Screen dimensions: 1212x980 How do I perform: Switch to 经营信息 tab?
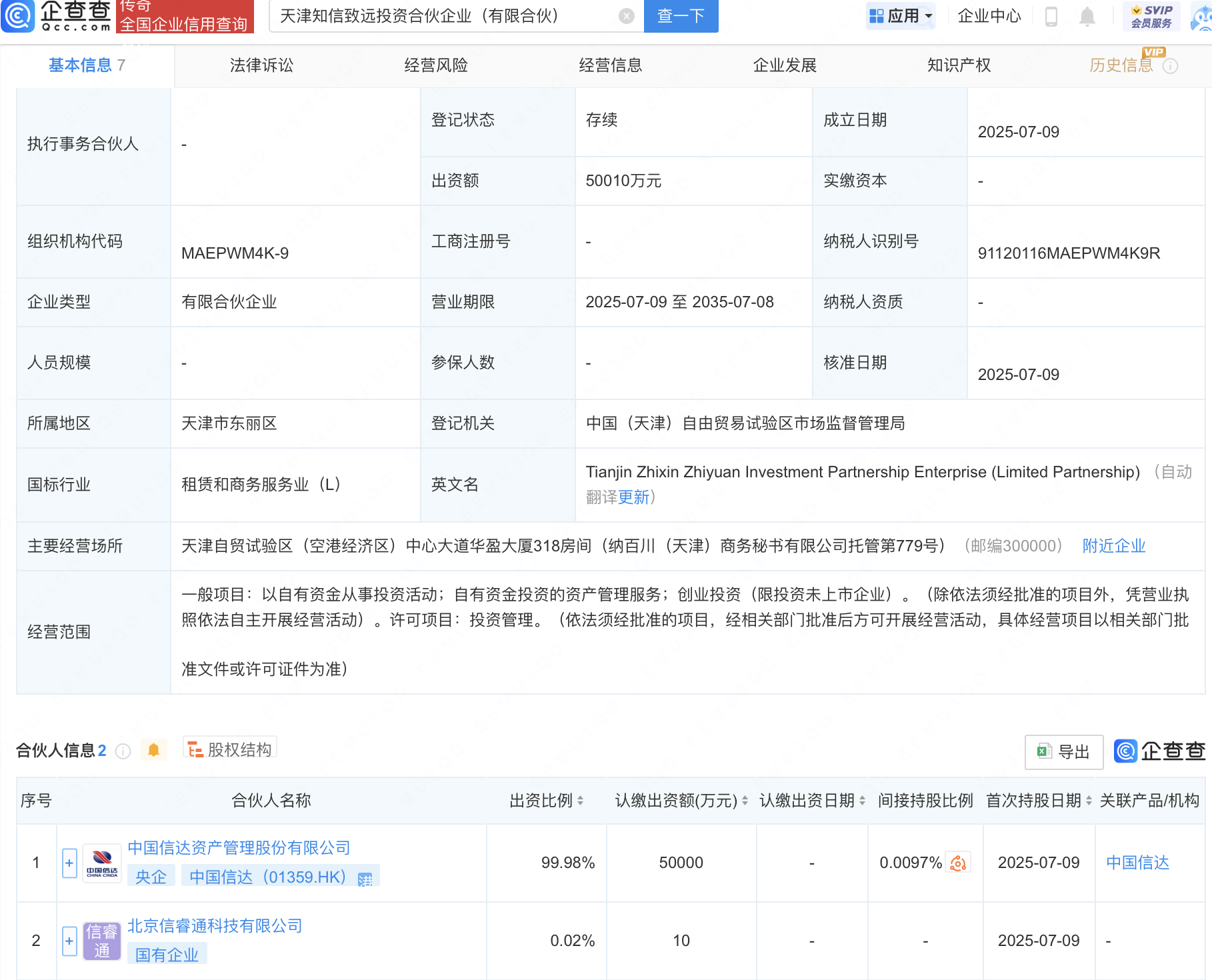611,65
